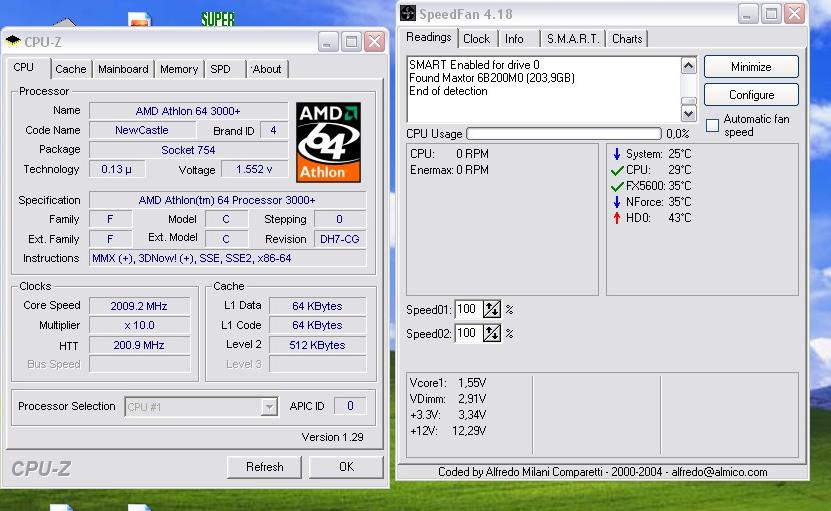Viewport: 831px width, 511px height.
Task: Click the Brand ID value 4
Action: coord(273,130)
